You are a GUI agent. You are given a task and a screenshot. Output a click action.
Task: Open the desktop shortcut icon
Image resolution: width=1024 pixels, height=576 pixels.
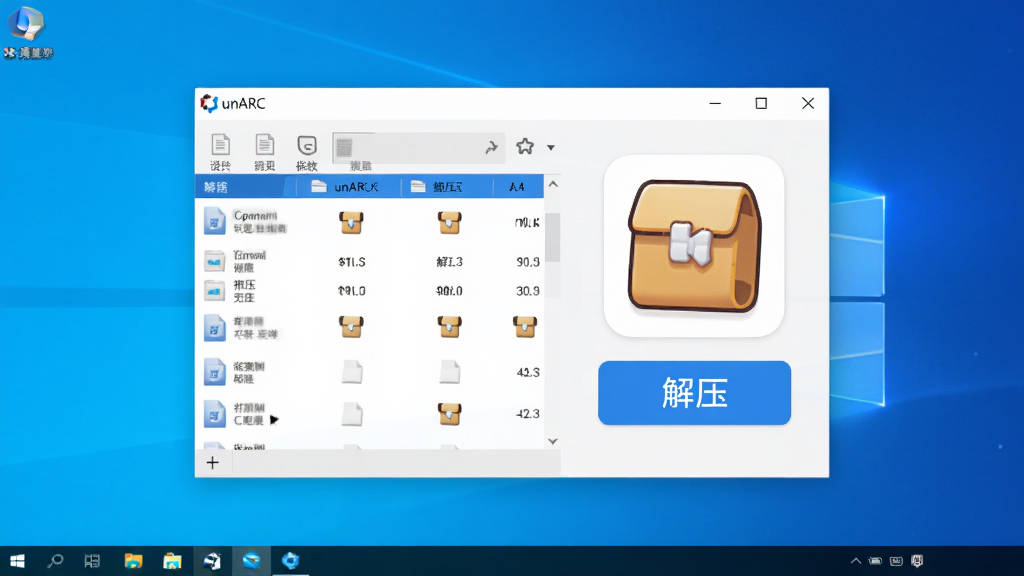[x=27, y=32]
